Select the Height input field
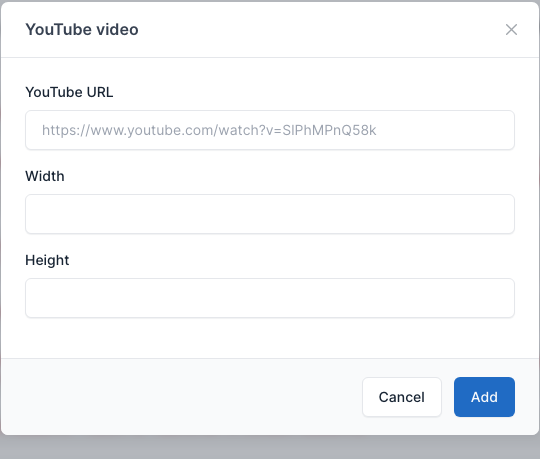The height and width of the screenshot is (459, 540). (x=270, y=298)
